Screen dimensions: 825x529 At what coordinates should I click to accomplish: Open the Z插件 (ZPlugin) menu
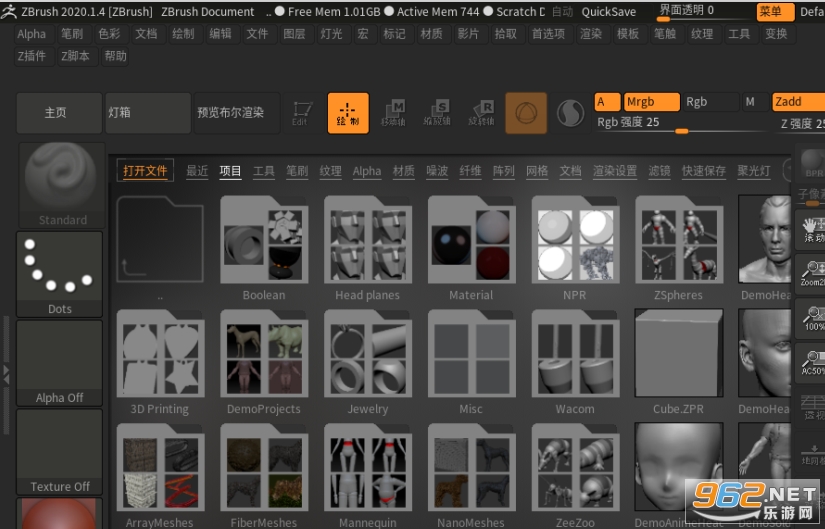click(32, 56)
